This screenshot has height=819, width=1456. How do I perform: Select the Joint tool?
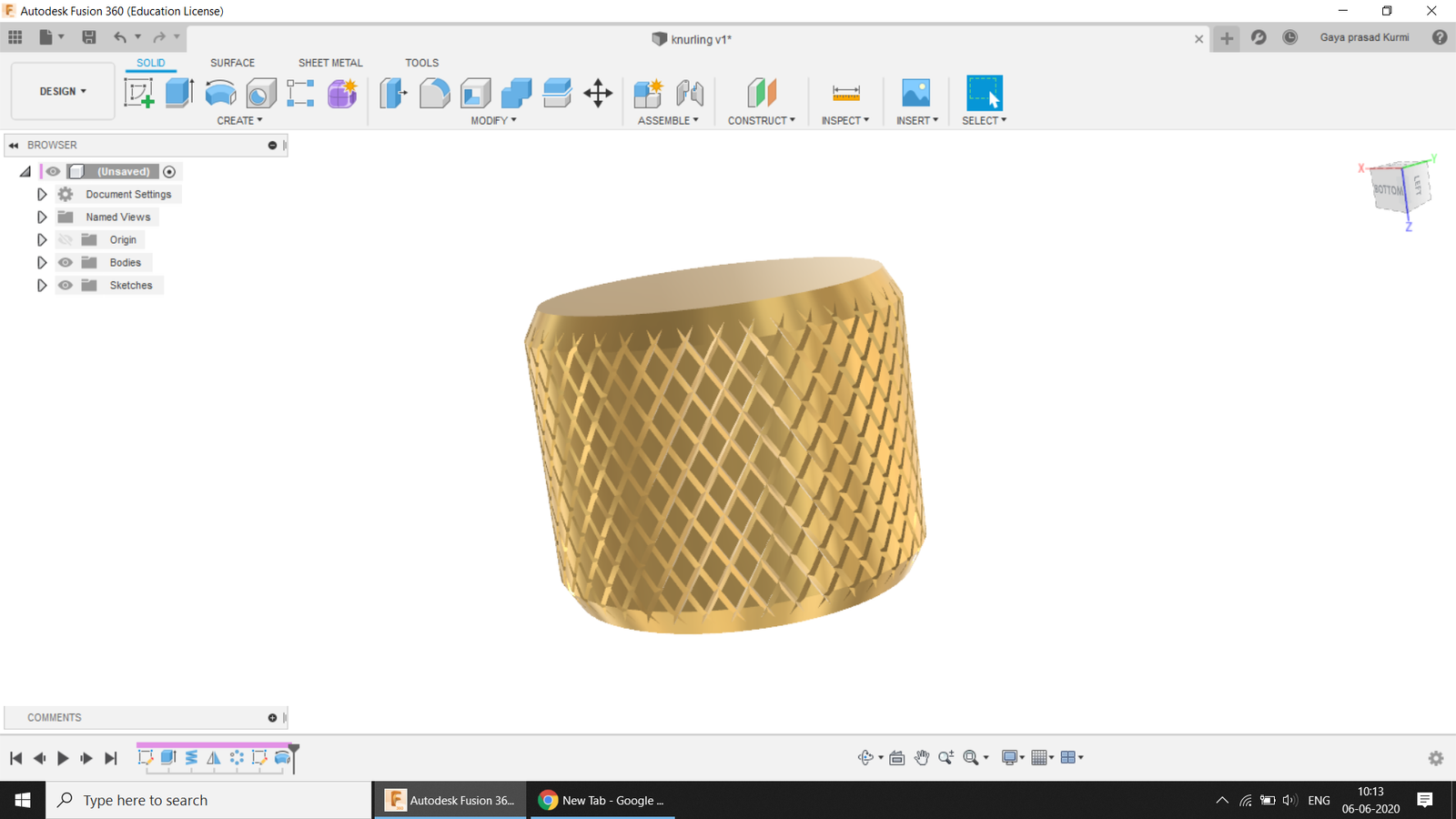690,93
